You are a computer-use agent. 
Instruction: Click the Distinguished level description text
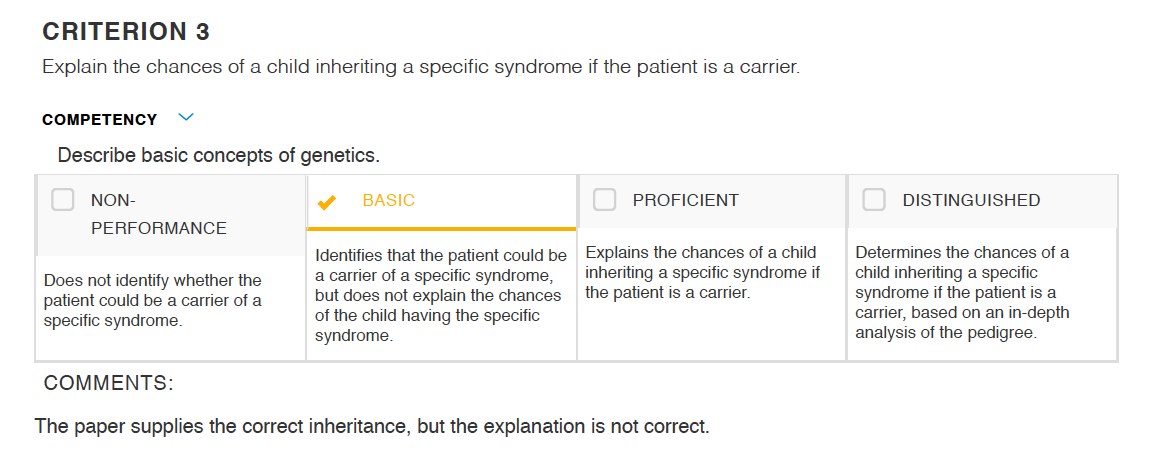pos(962,292)
